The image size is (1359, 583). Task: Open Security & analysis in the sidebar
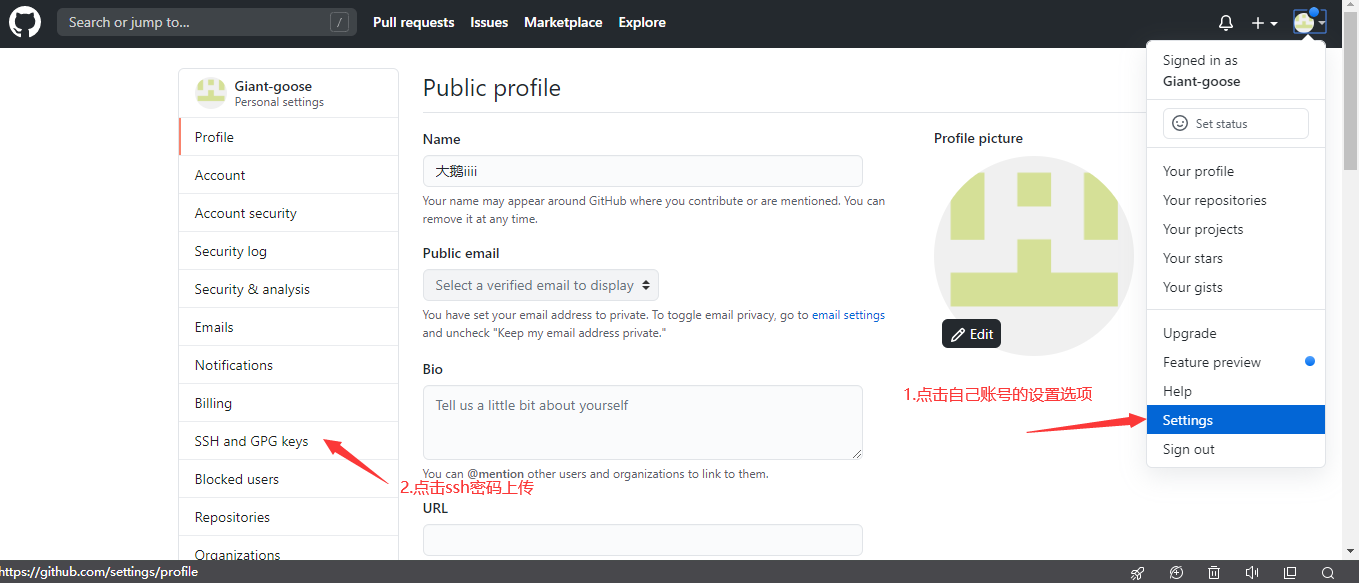289,289
